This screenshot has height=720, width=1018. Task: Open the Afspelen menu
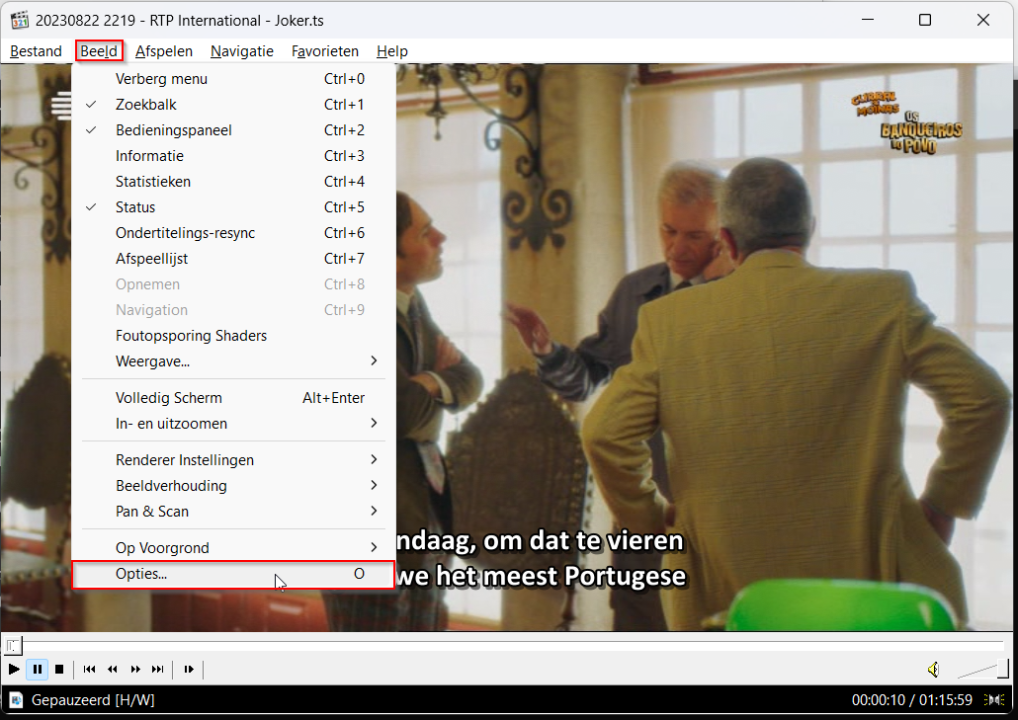[x=164, y=51]
